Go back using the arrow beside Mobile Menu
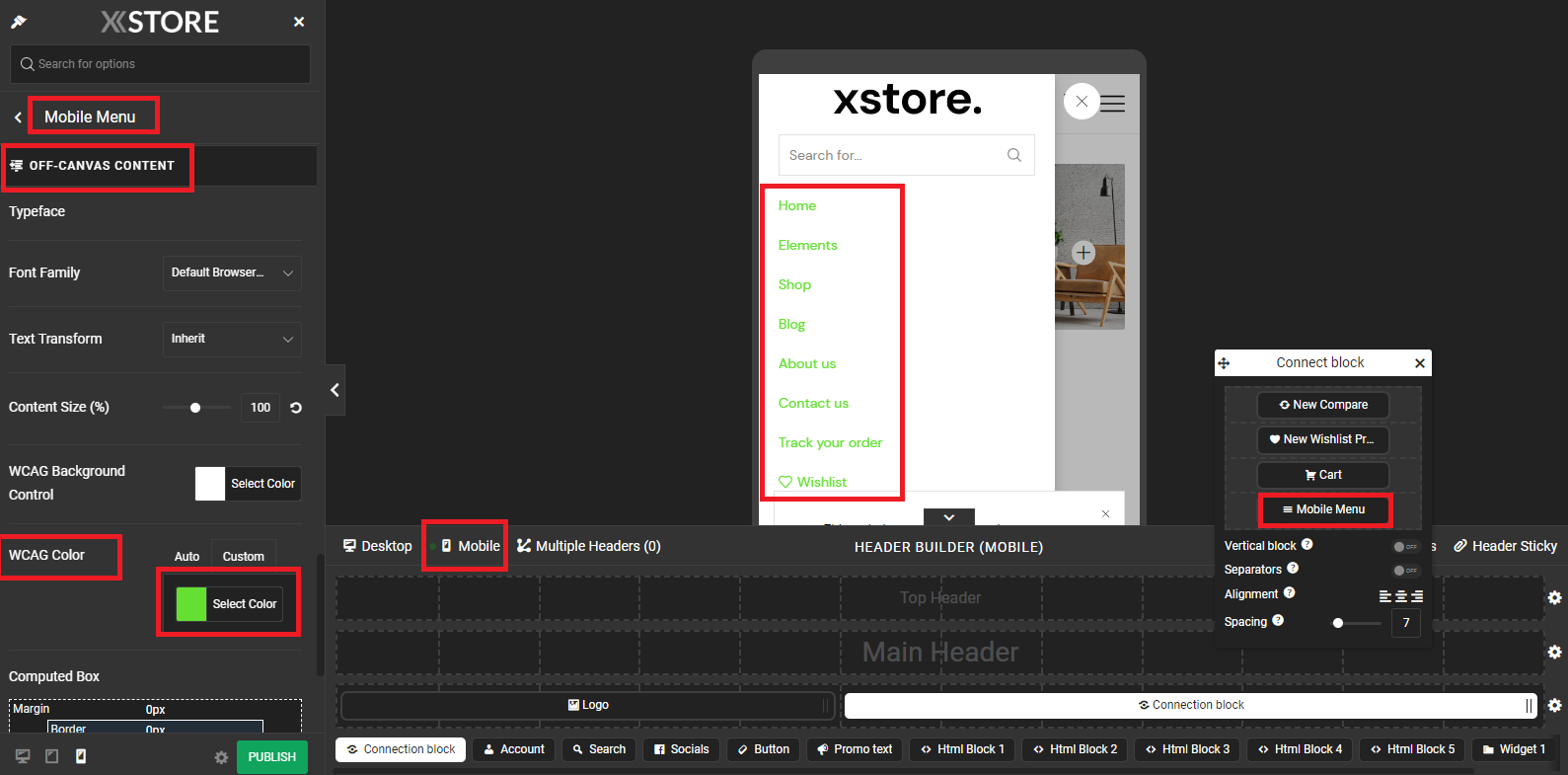Viewport: 1568px width, 775px height. 18,117
